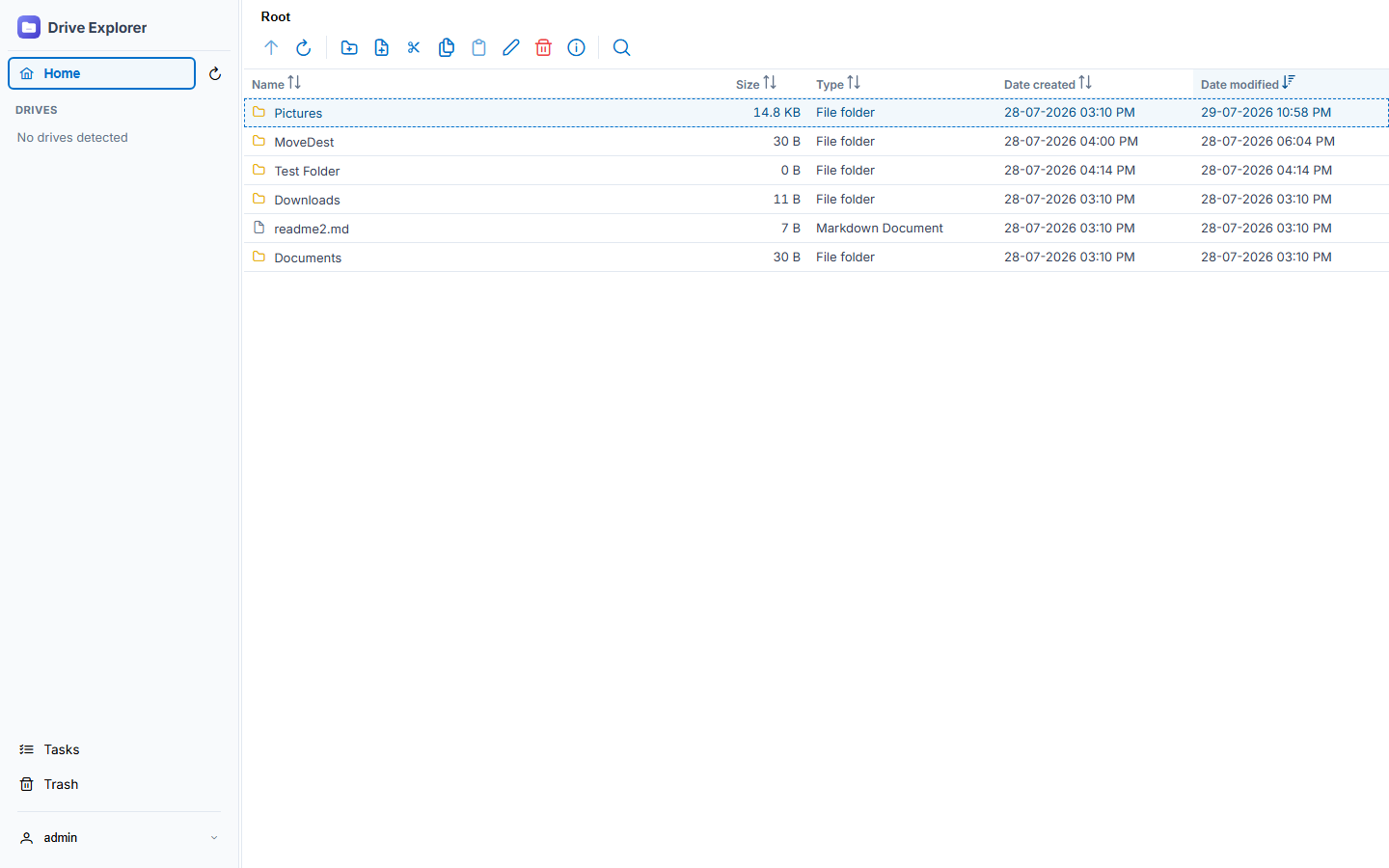
Task: Click the 28-07-2026 04:00 PM created date
Action: coord(1071,141)
